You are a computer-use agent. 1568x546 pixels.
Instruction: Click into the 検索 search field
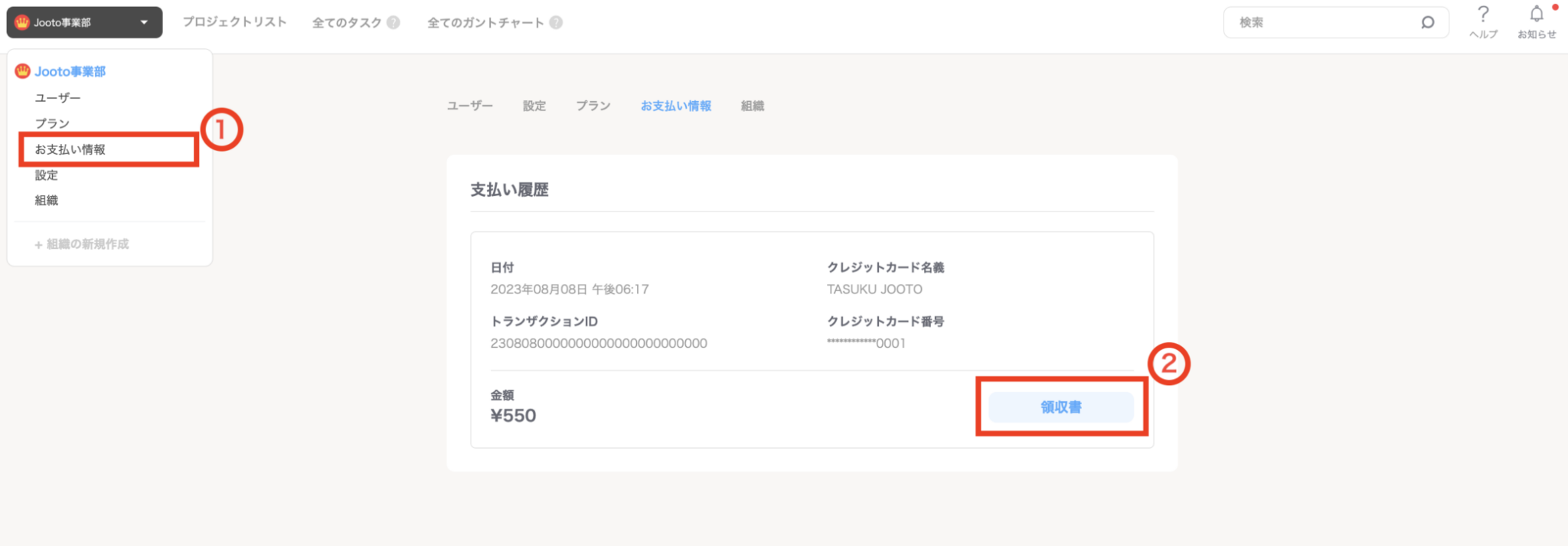tap(1325, 22)
